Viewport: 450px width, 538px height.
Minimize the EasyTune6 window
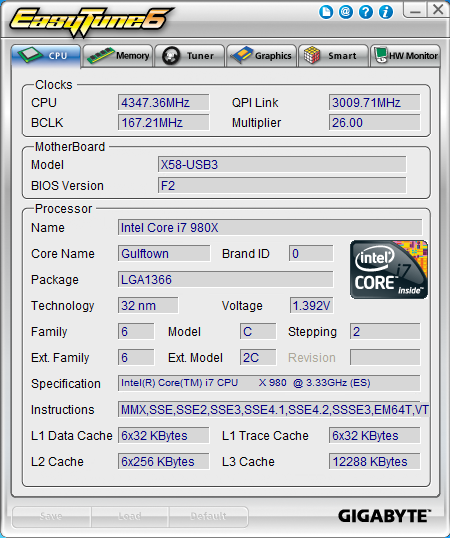(x=415, y=10)
